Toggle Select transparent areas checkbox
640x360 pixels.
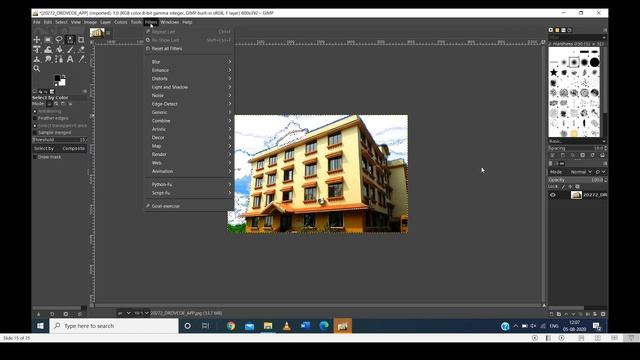click(x=35, y=125)
